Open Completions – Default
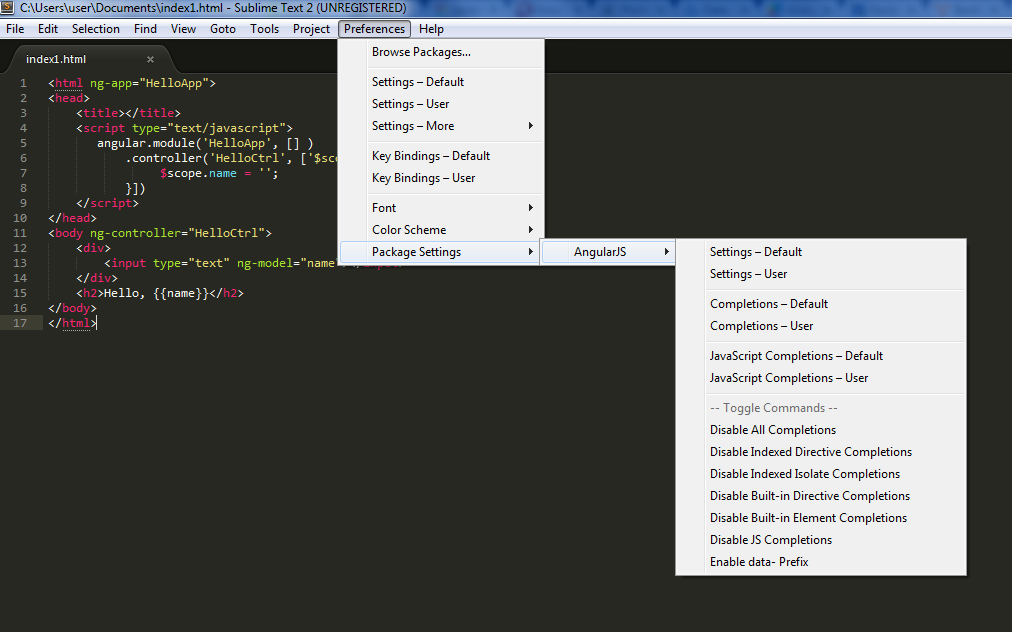 pyautogui.click(x=821, y=303)
